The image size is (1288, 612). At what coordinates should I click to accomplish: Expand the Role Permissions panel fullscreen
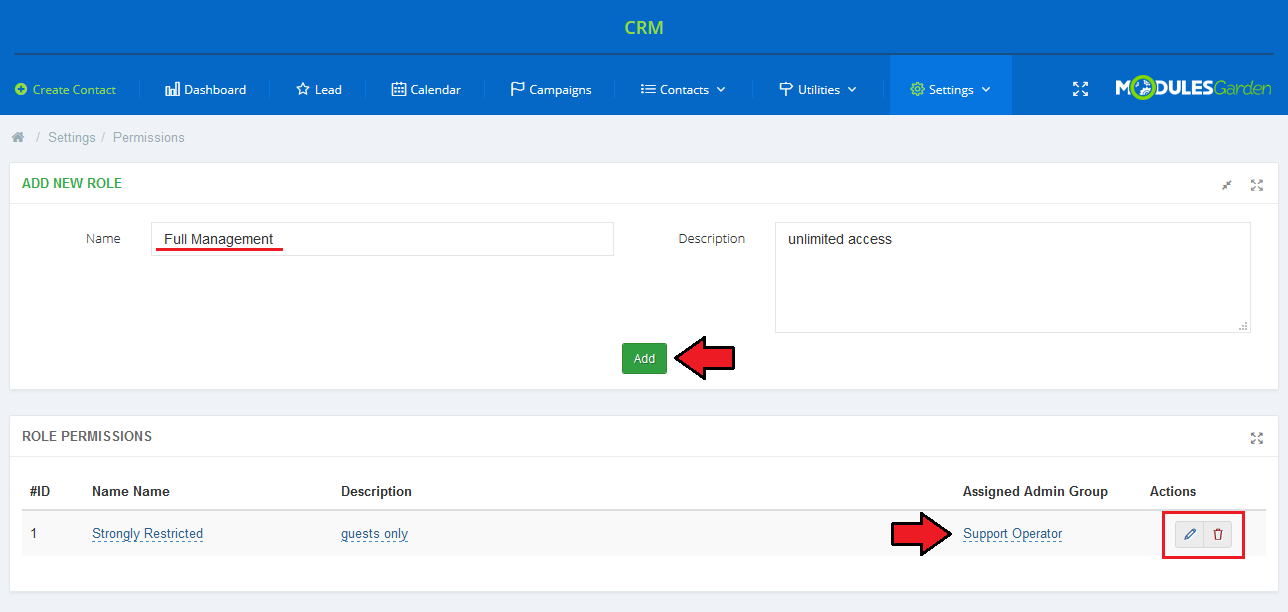coord(1257,438)
